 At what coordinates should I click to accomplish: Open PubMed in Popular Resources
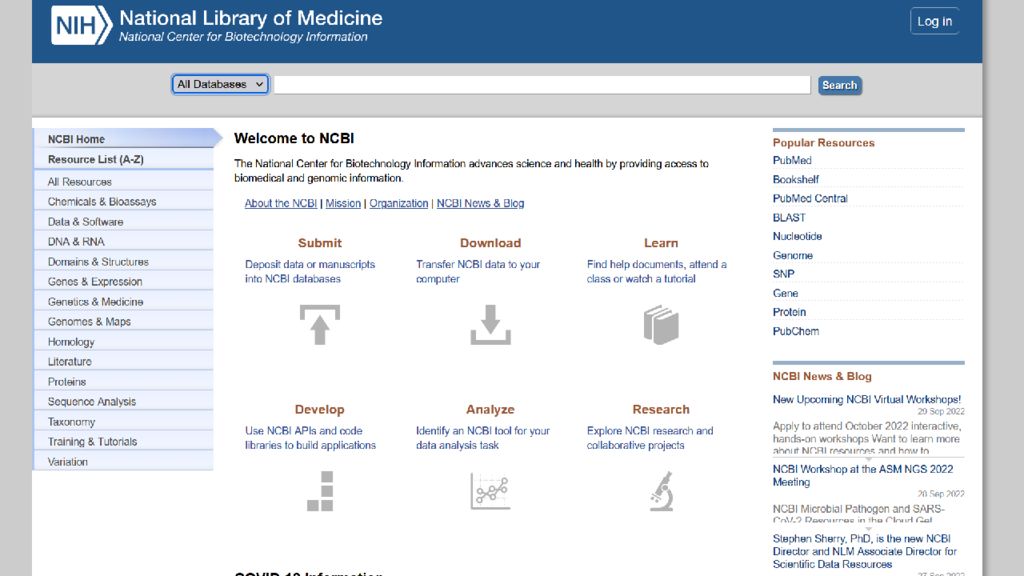pos(792,161)
